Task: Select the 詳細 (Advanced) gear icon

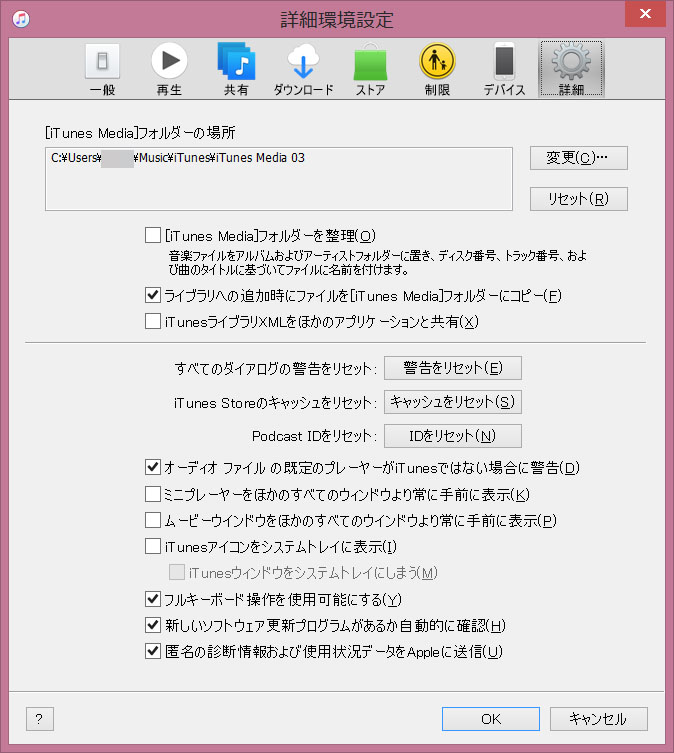Action: pyautogui.click(x=571, y=70)
